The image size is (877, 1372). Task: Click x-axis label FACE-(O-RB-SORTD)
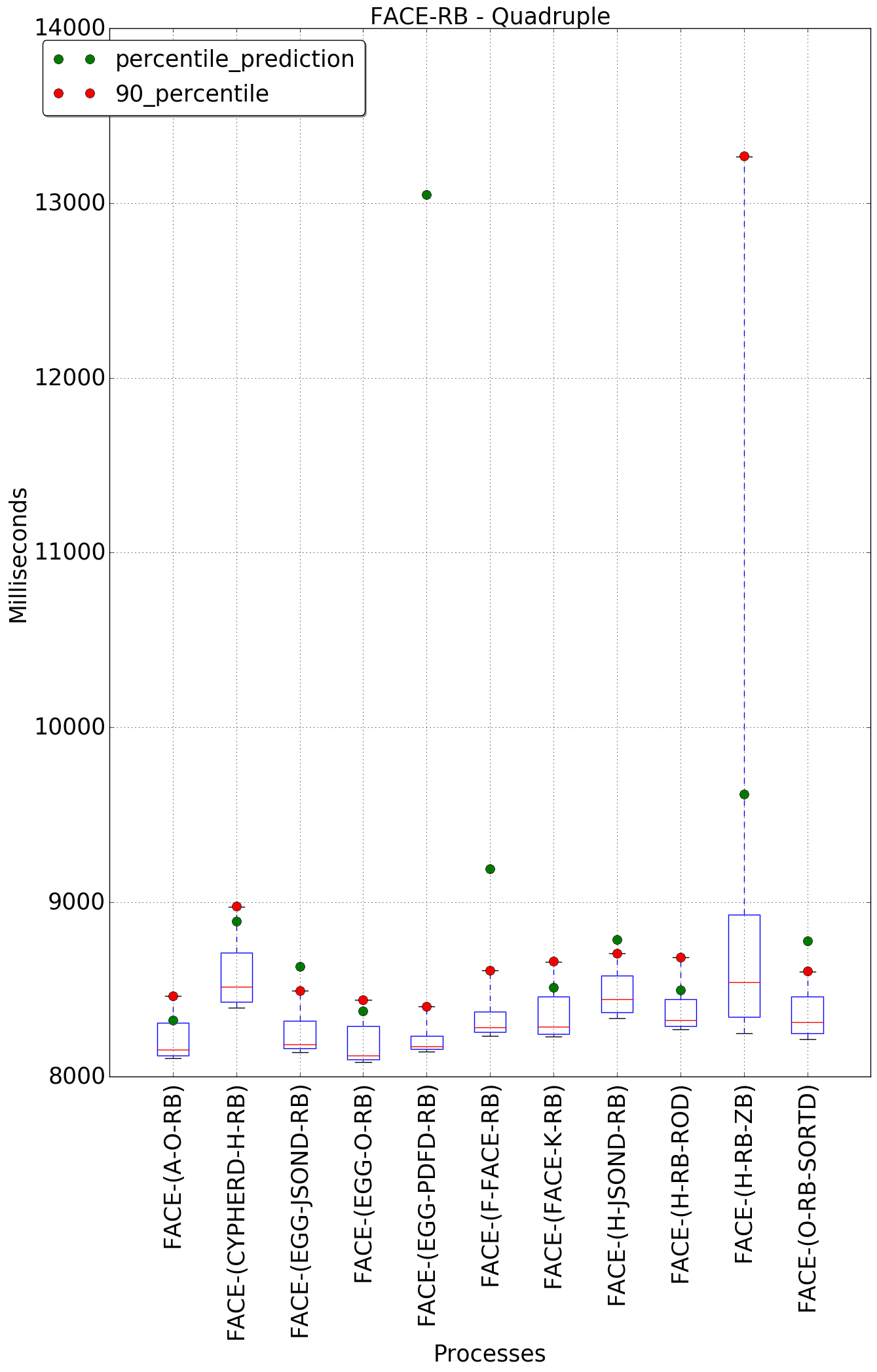point(808,1200)
